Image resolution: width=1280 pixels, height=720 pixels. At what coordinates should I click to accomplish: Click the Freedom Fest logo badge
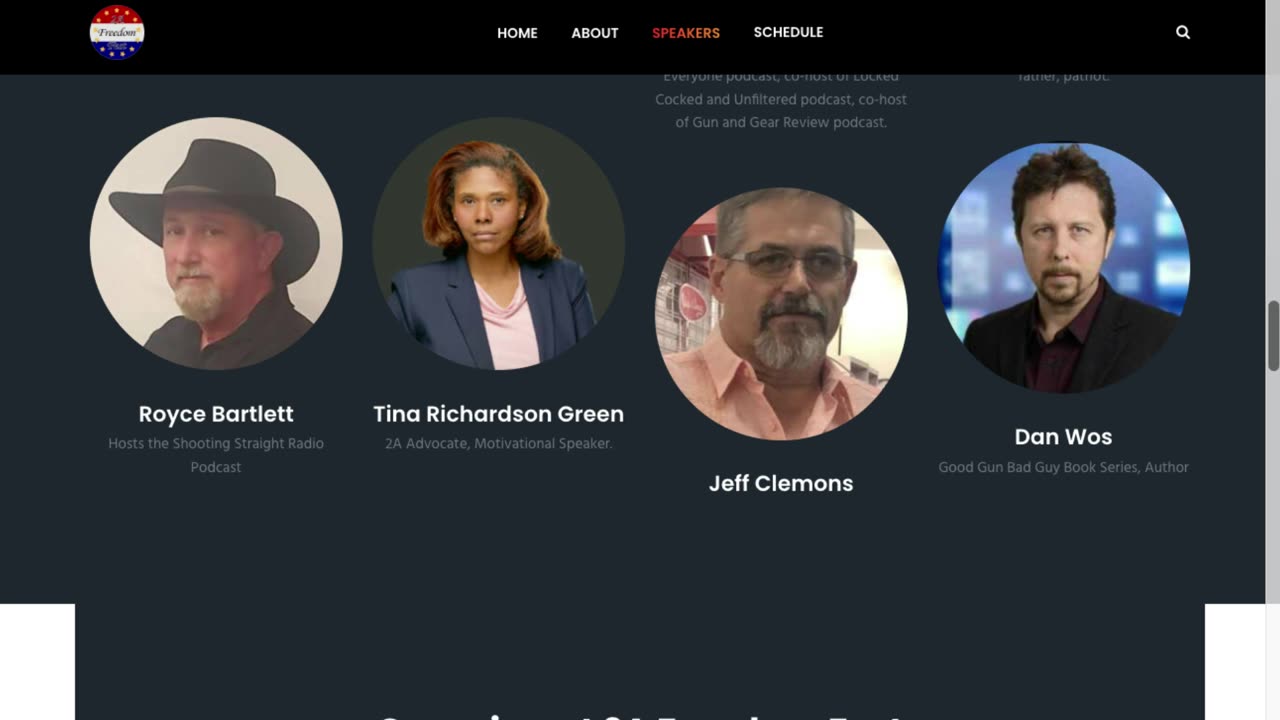[117, 32]
